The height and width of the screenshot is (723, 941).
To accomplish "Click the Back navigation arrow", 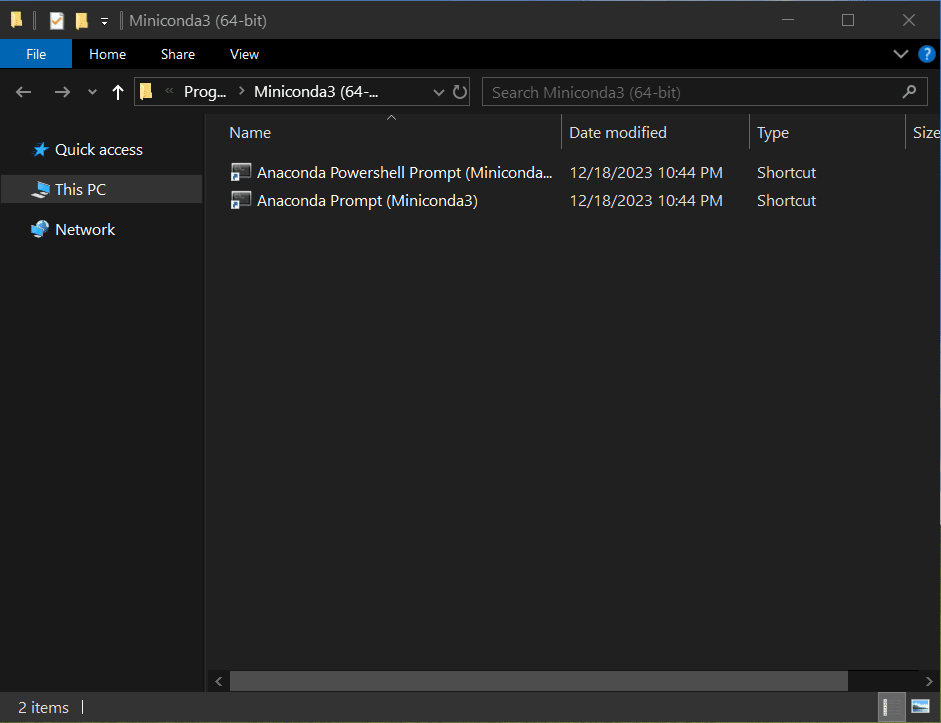I will (23, 92).
